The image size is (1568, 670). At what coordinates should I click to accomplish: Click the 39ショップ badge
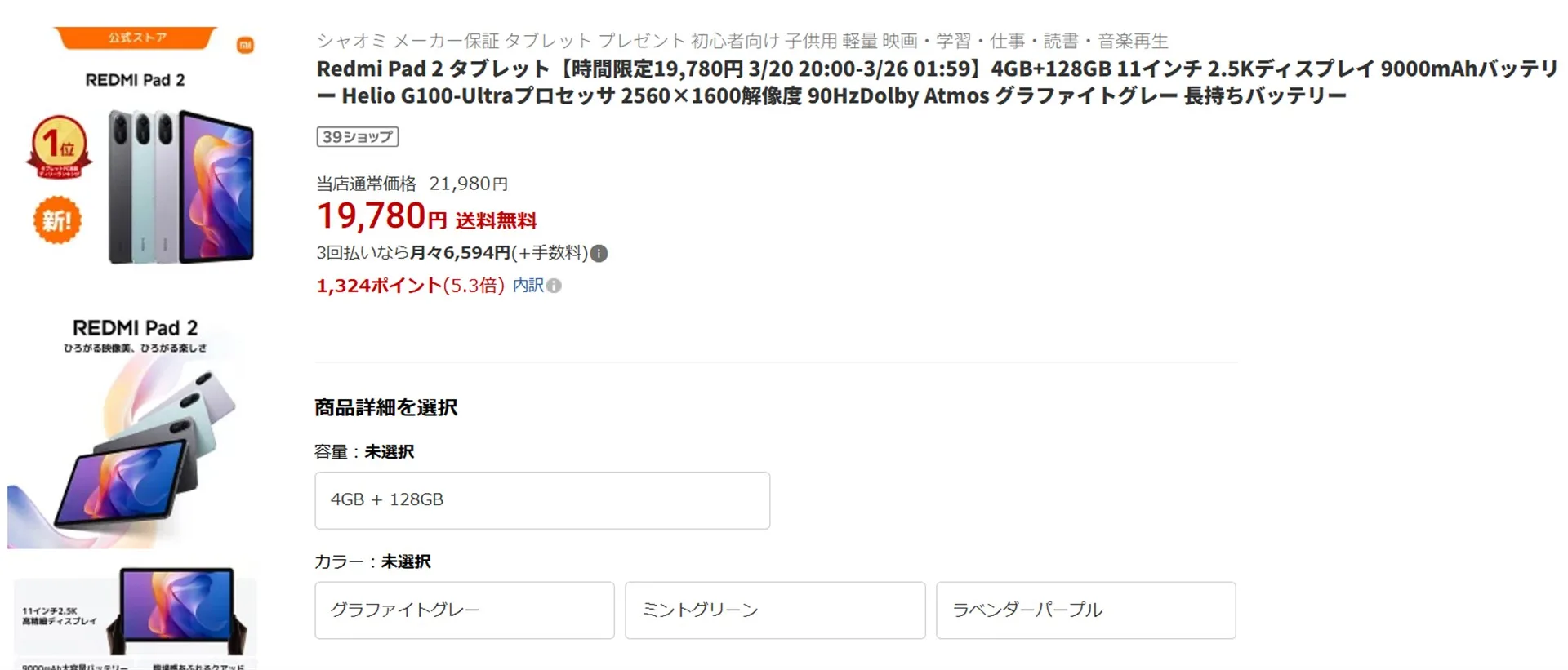[x=357, y=137]
